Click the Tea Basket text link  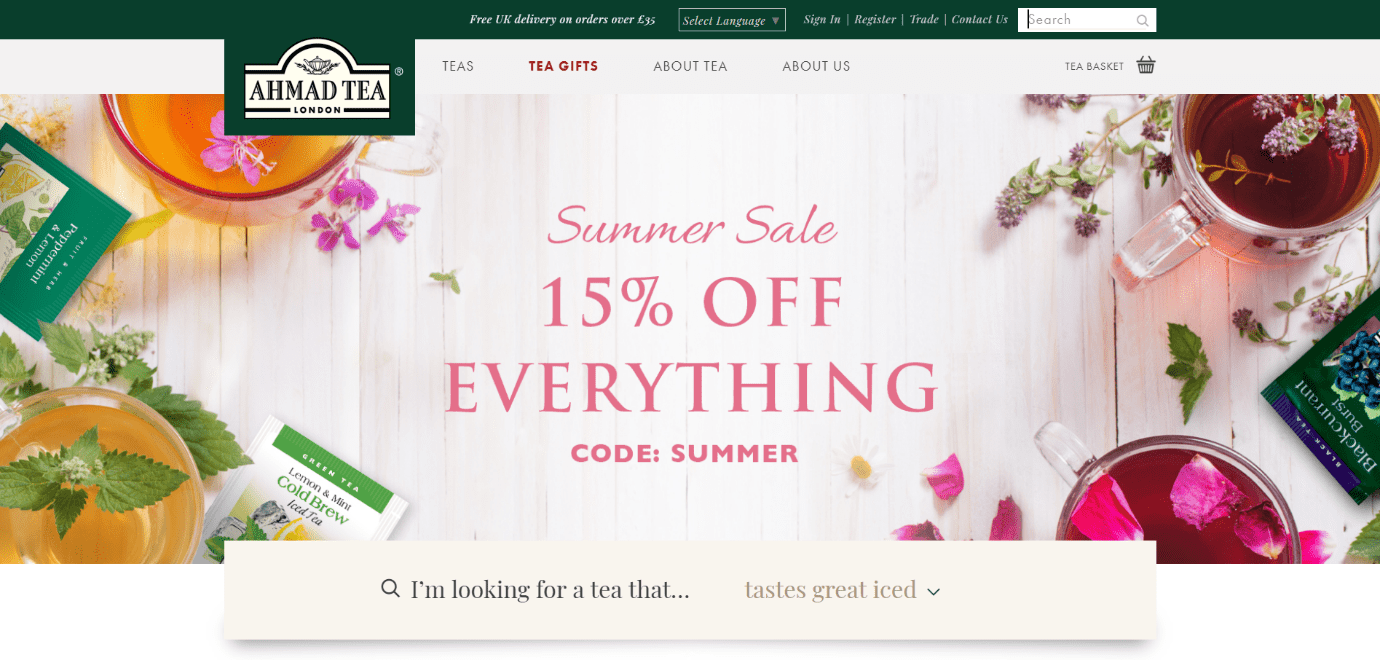tap(1094, 67)
